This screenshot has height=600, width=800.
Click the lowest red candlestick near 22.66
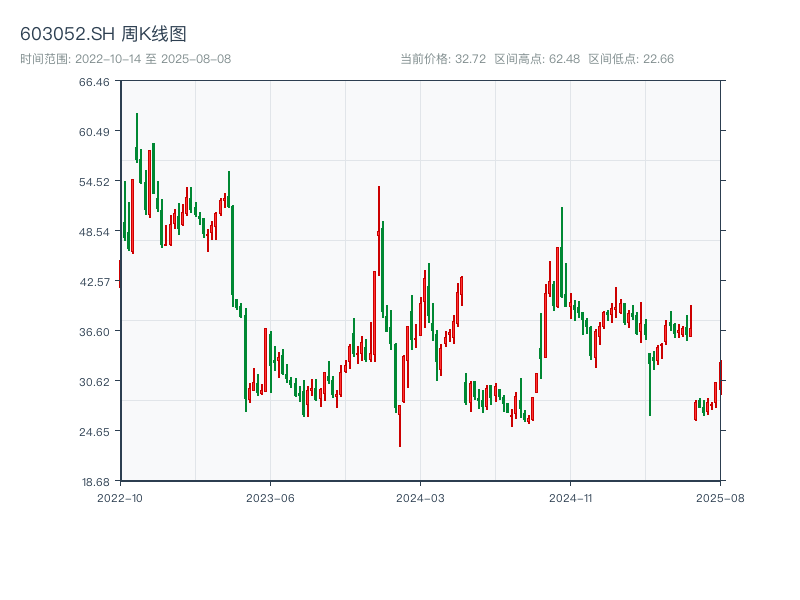[400, 426]
